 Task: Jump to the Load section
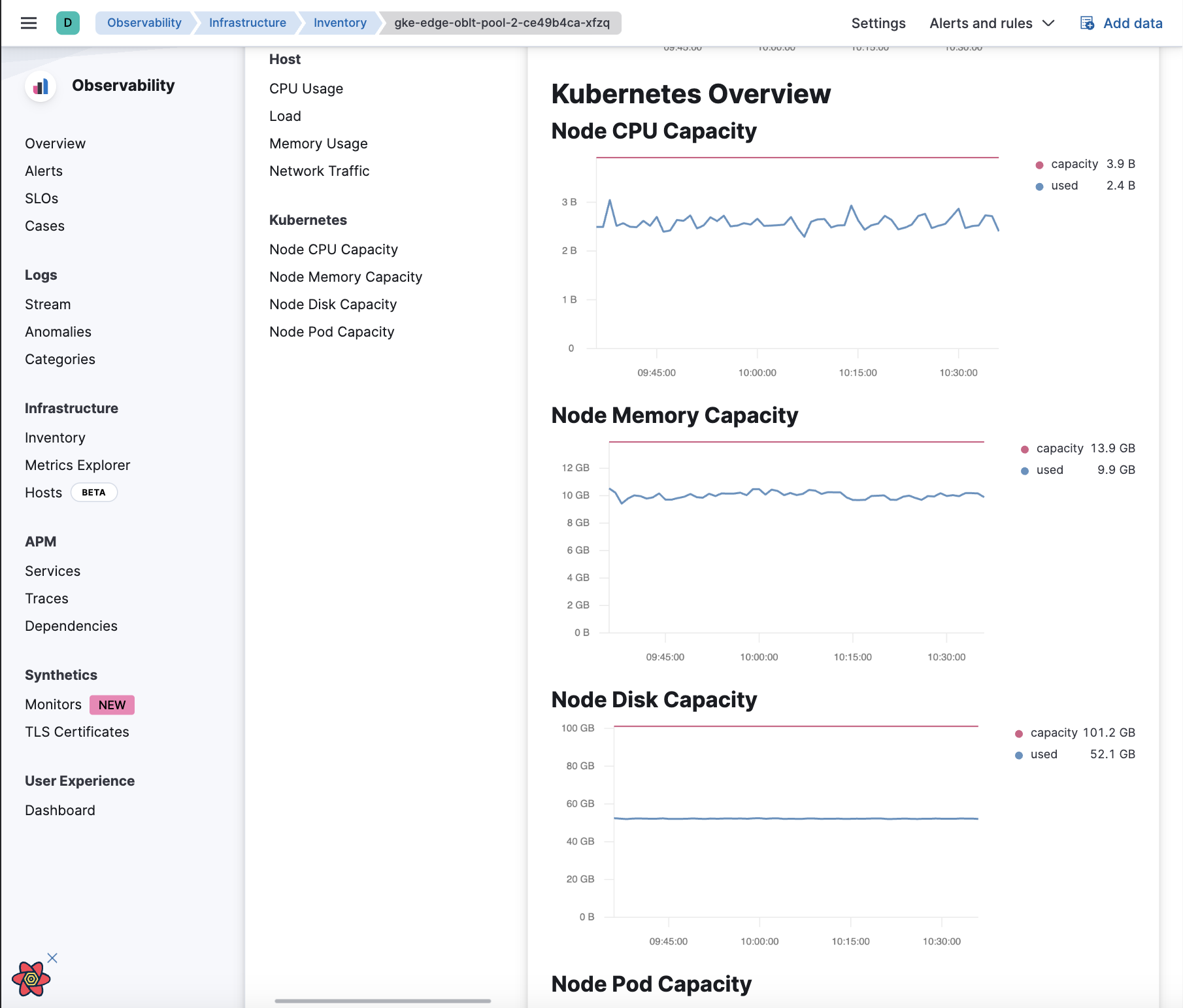click(x=285, y=116)
